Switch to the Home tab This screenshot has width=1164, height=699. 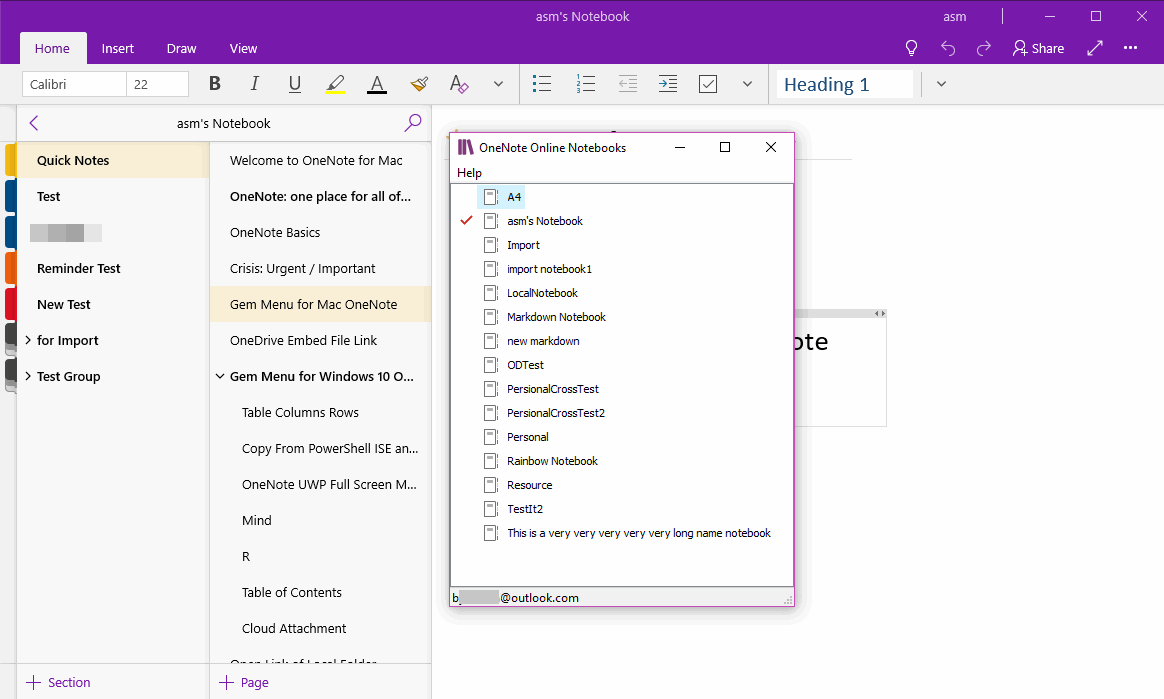(x=52, y=48)
